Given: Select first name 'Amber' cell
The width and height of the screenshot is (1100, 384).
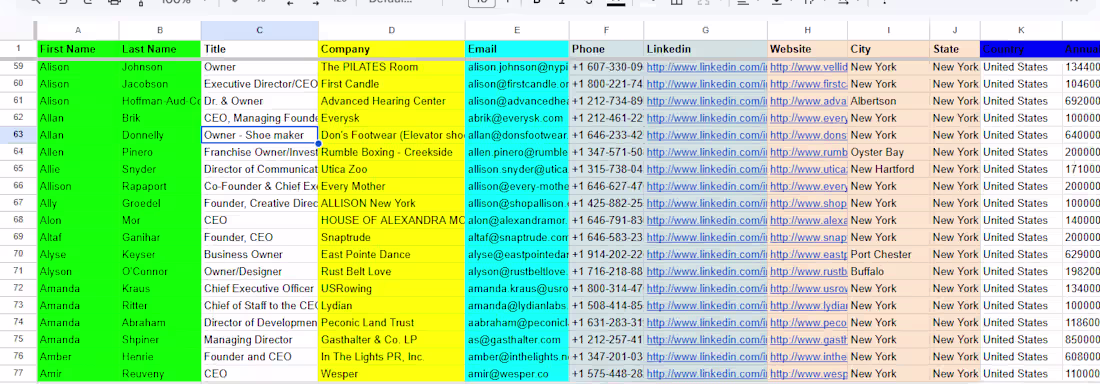Looking at the screenshot, I should pyautogui.click(x=78, y=357).
